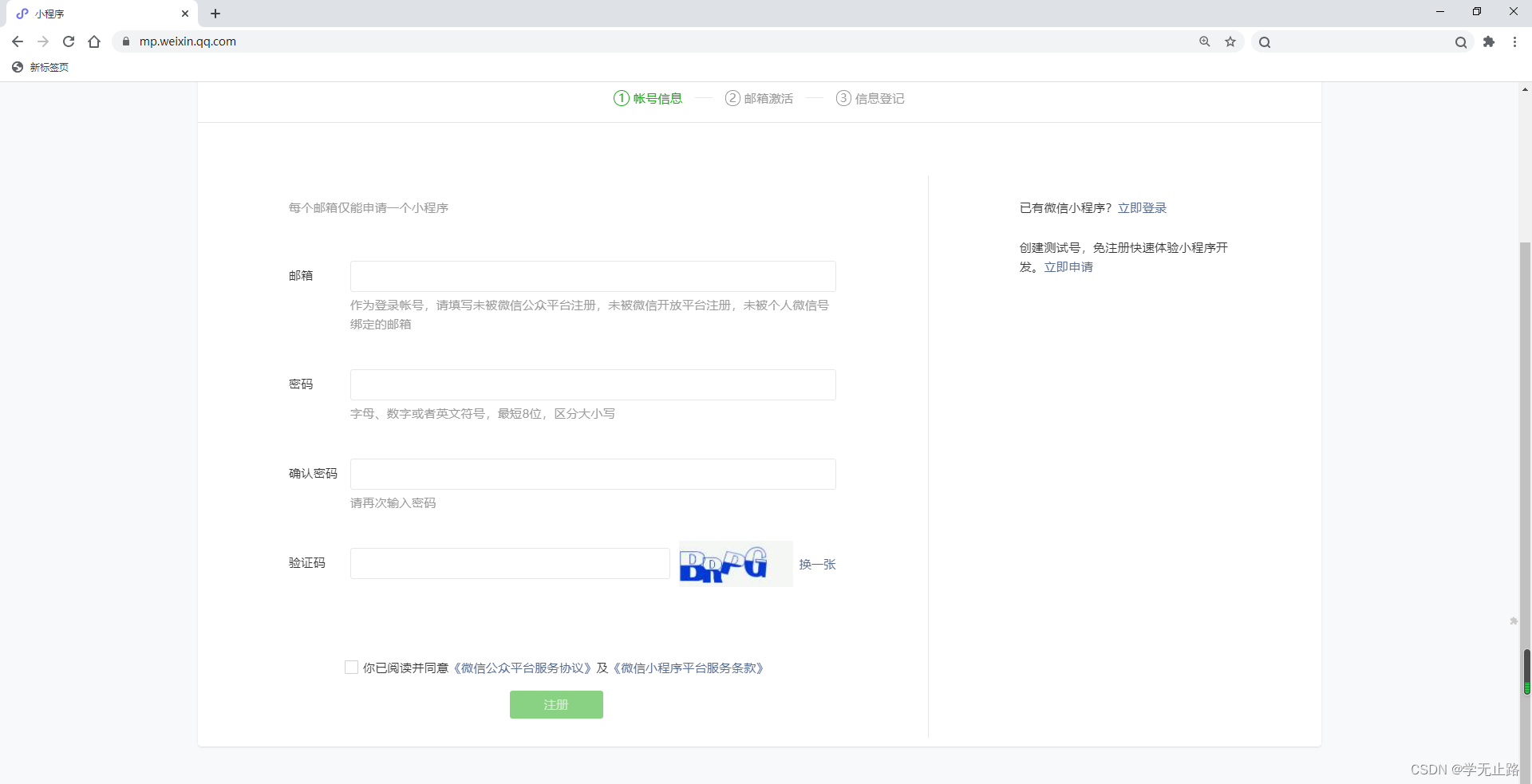Close the 小程序 browser tab
The height and width of the screenshot is (784, 1532).
coord(185,14)
